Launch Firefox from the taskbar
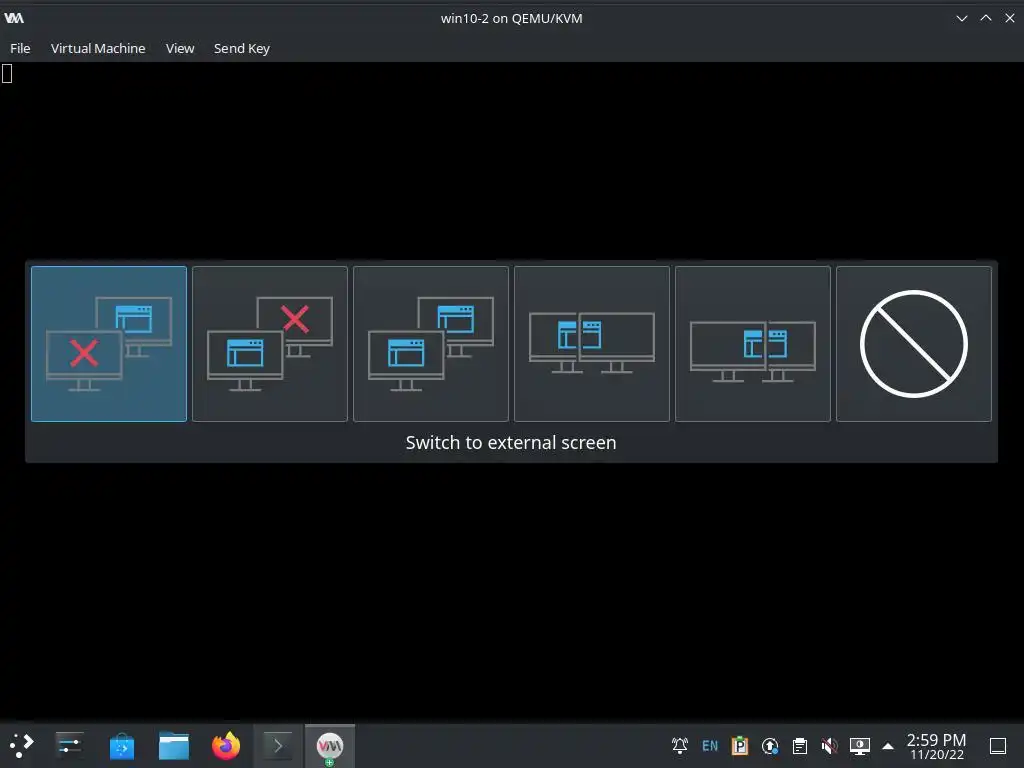The image size is (1024, 768). pyautogui.click(x=226, y=745)
